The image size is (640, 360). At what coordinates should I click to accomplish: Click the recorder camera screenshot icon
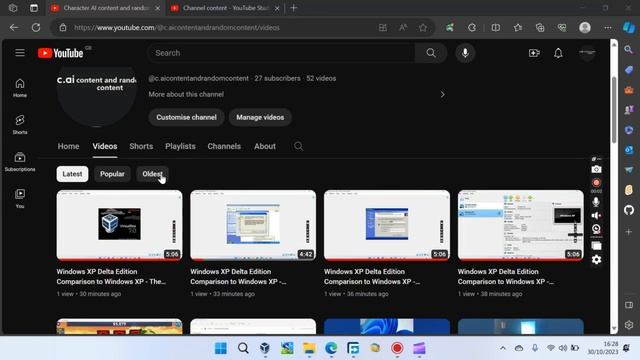point(596,169)
